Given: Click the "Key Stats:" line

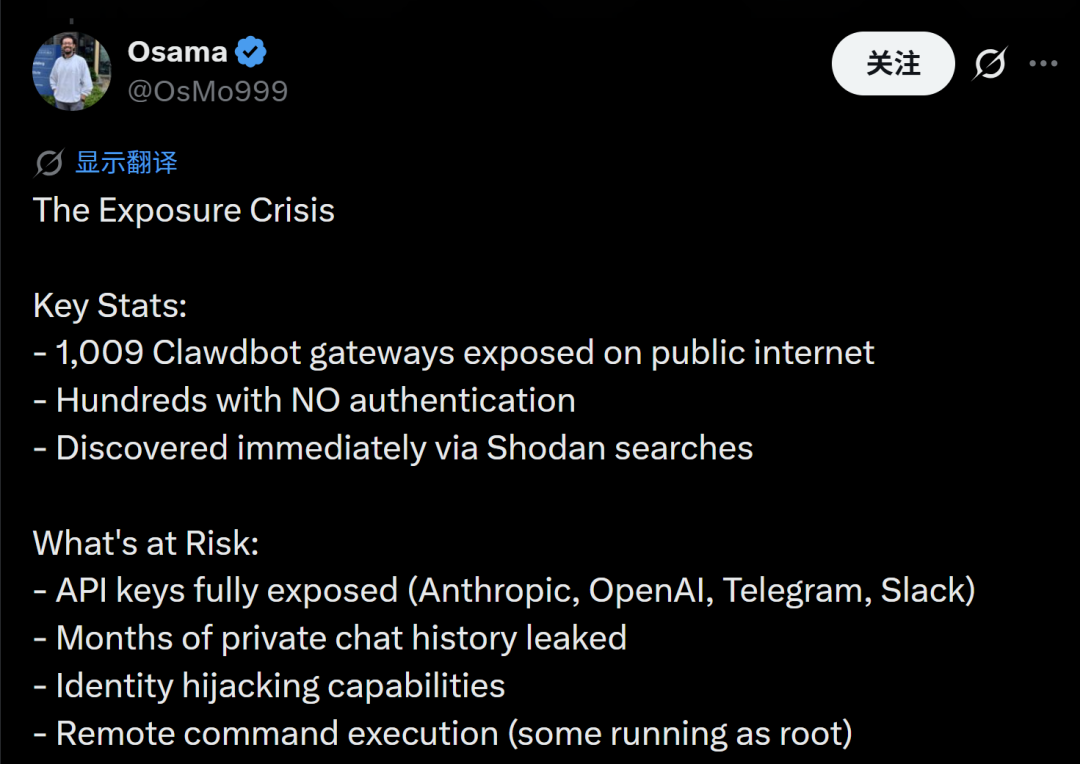Looking at the screenshot, I should [110, 305].
